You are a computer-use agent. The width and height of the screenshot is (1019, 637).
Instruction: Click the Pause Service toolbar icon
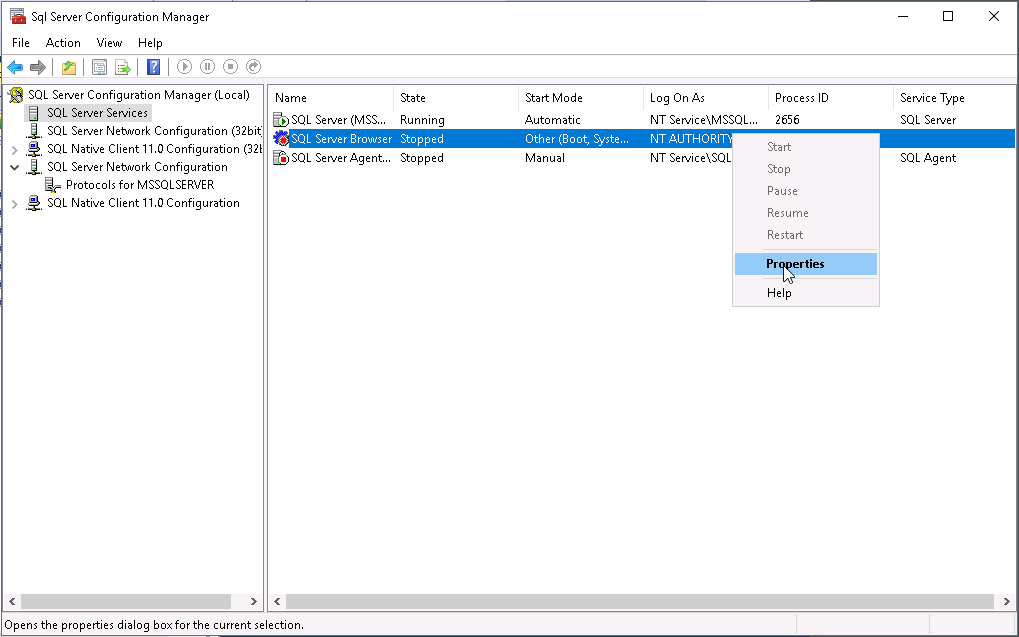(207, 66)
